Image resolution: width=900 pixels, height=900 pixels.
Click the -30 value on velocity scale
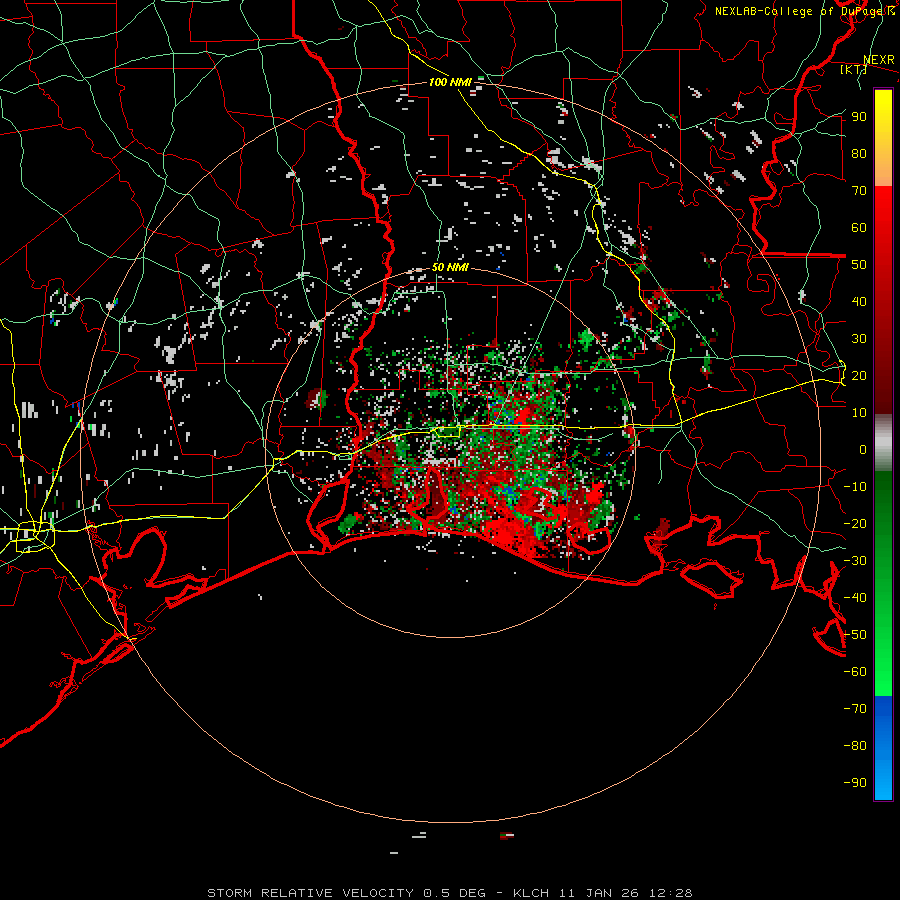coord(855,561)
